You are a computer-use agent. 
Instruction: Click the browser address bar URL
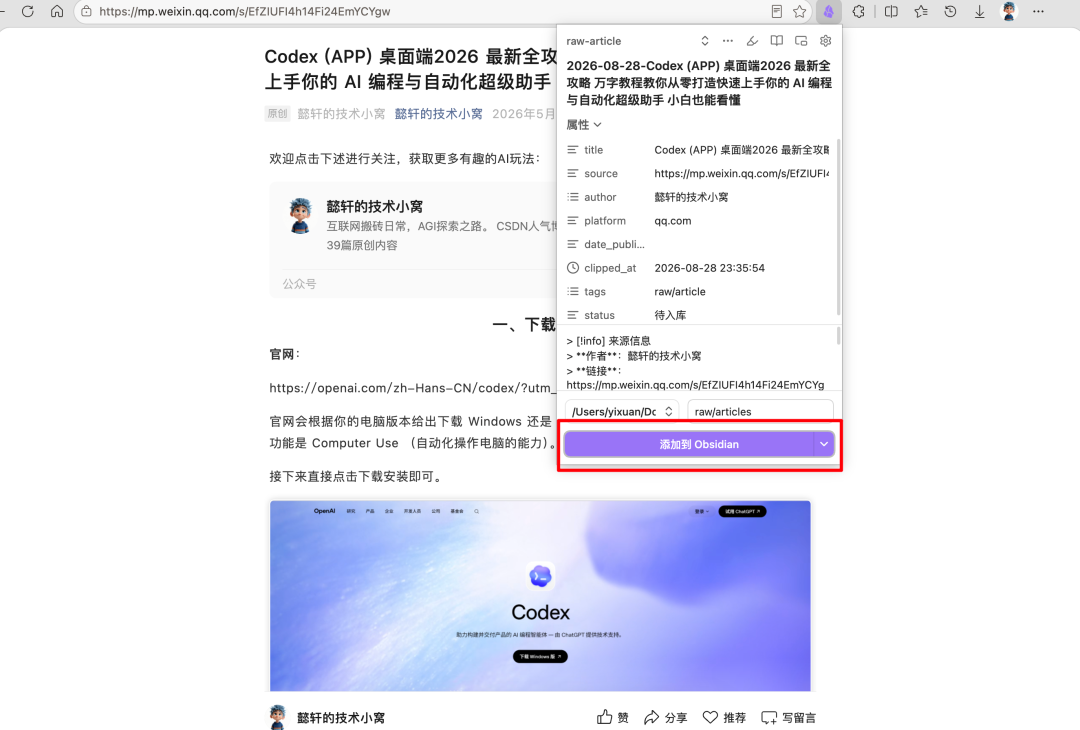(245, 11)
